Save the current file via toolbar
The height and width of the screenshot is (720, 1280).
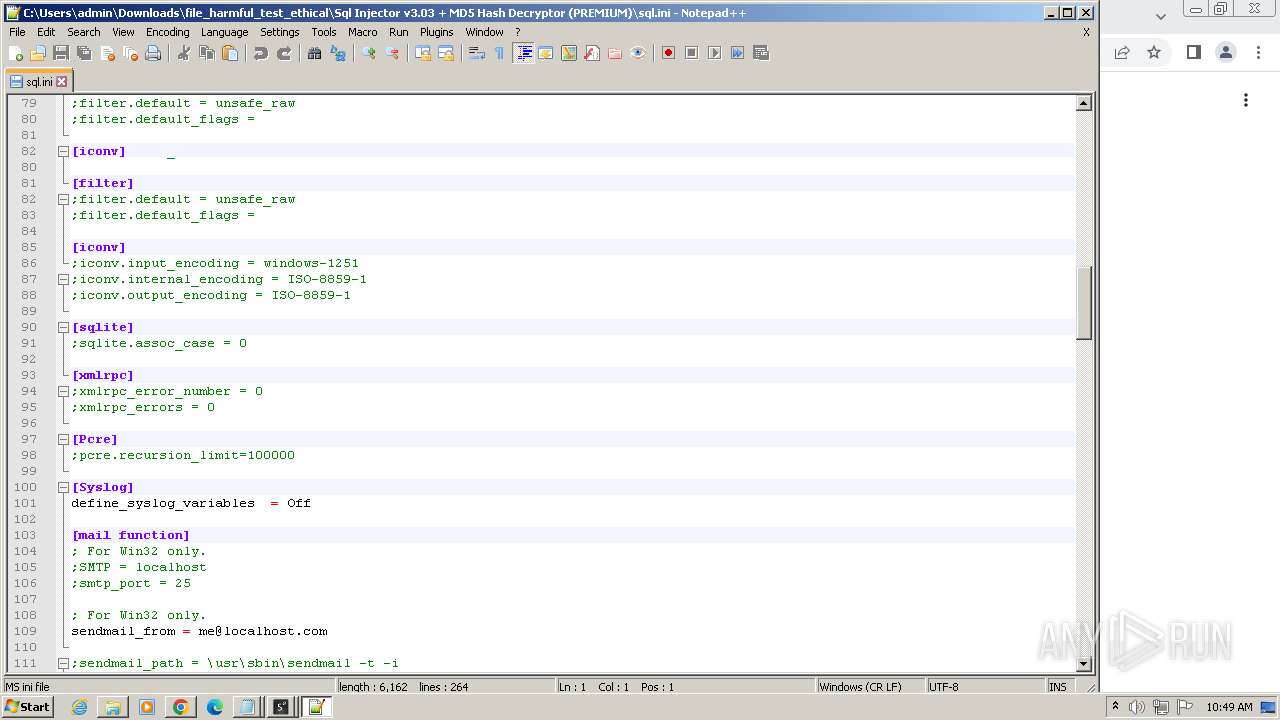coord(61,53)
